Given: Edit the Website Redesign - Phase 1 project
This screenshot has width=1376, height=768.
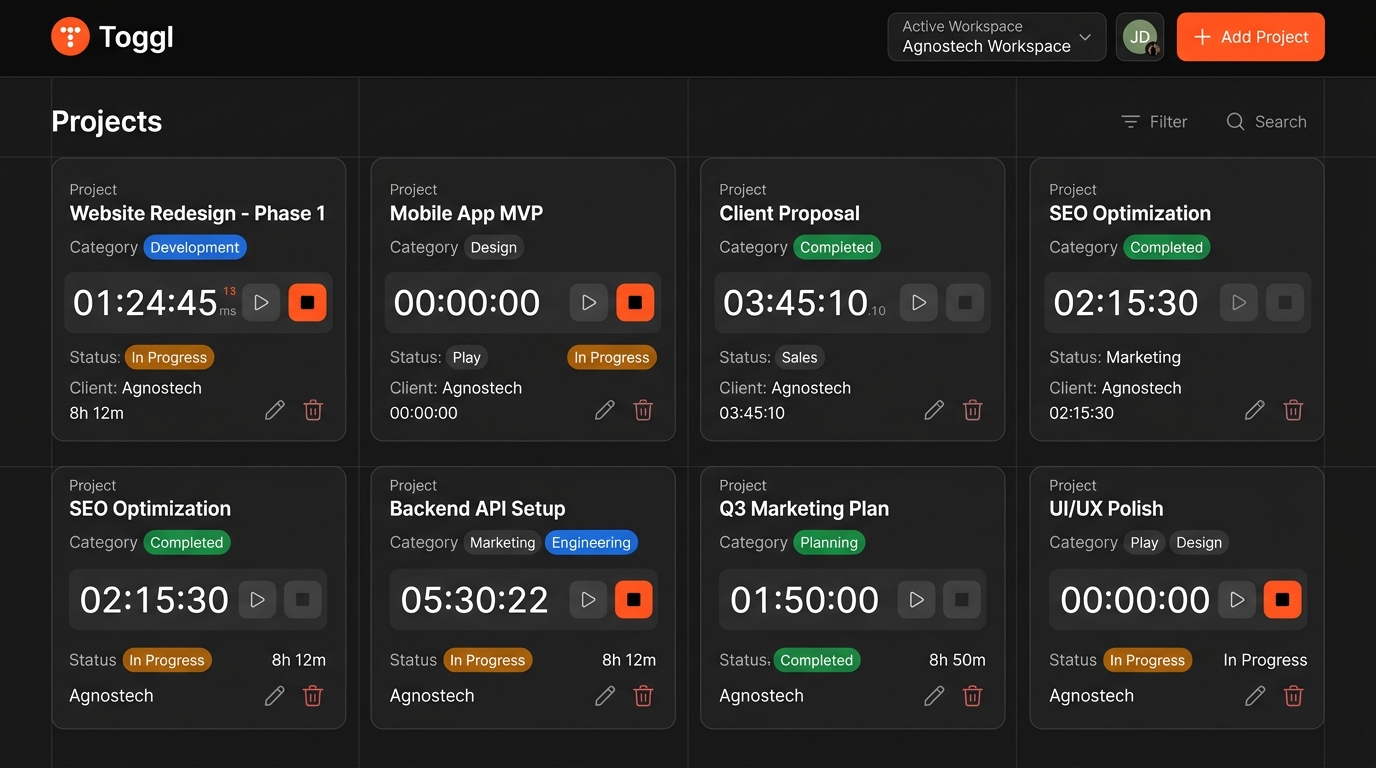Looking at the screenshot, I should click(x=275, y=410).
